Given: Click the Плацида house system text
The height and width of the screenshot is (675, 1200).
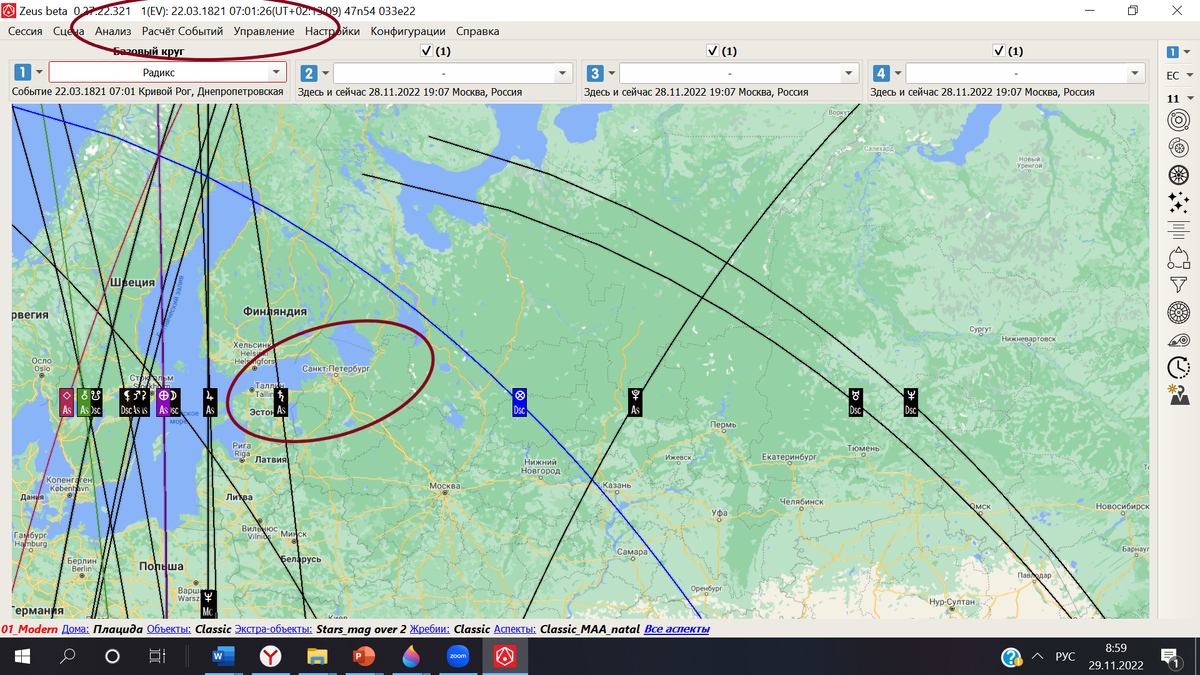Looking at the screenshot, I should click(x=118, y=629).
